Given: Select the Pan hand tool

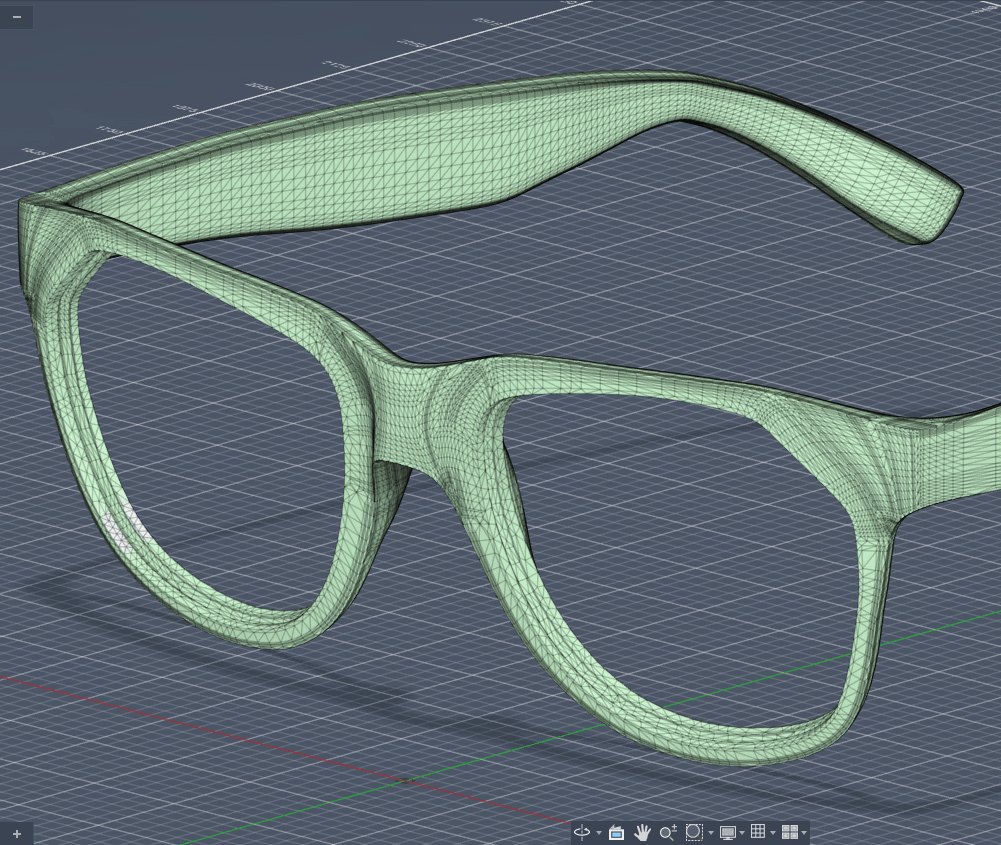Looking at the screenshot, I should tap(642, 832).
